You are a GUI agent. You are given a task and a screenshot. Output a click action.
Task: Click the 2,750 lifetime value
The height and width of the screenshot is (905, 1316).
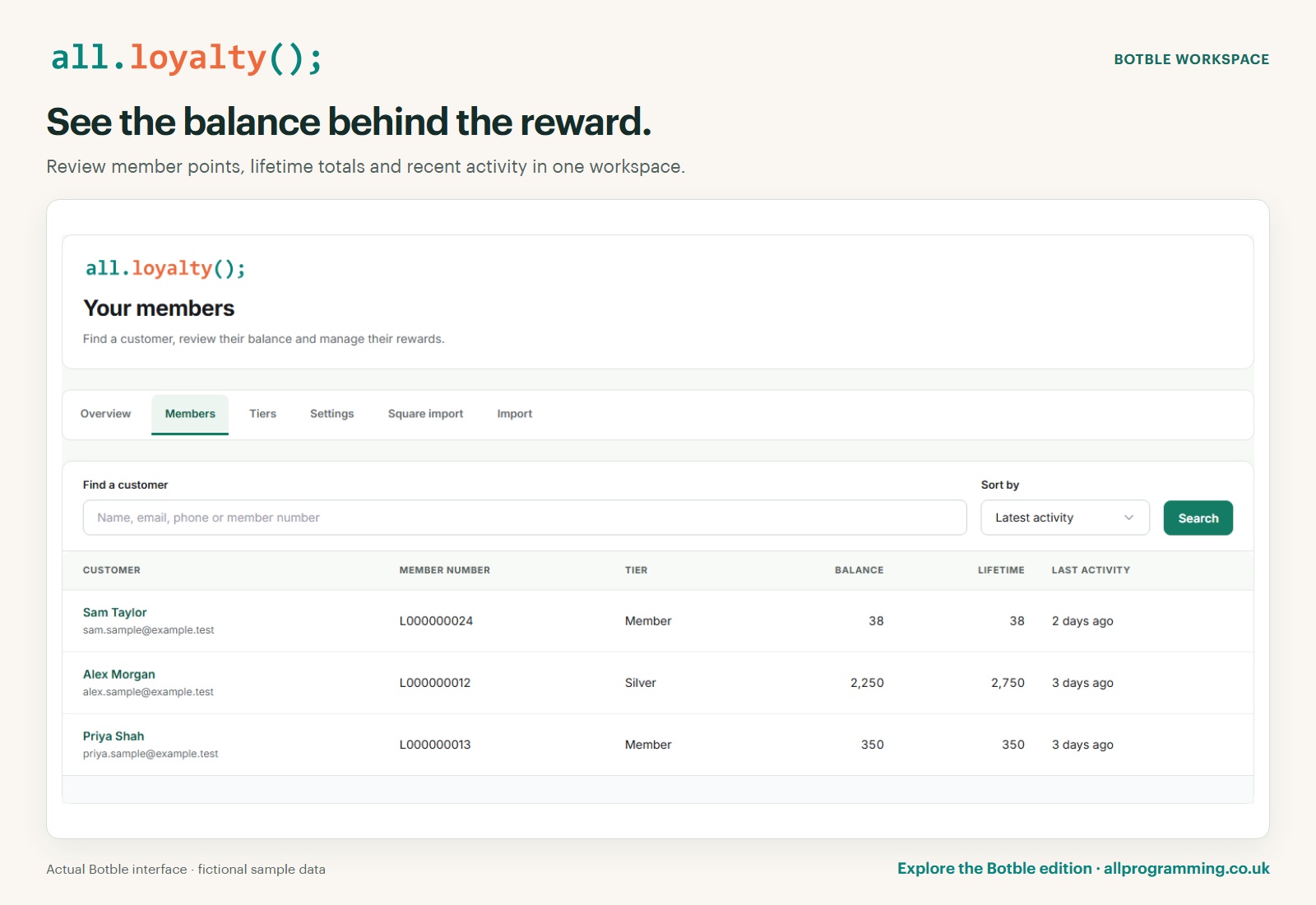(x=1008, y=683)
